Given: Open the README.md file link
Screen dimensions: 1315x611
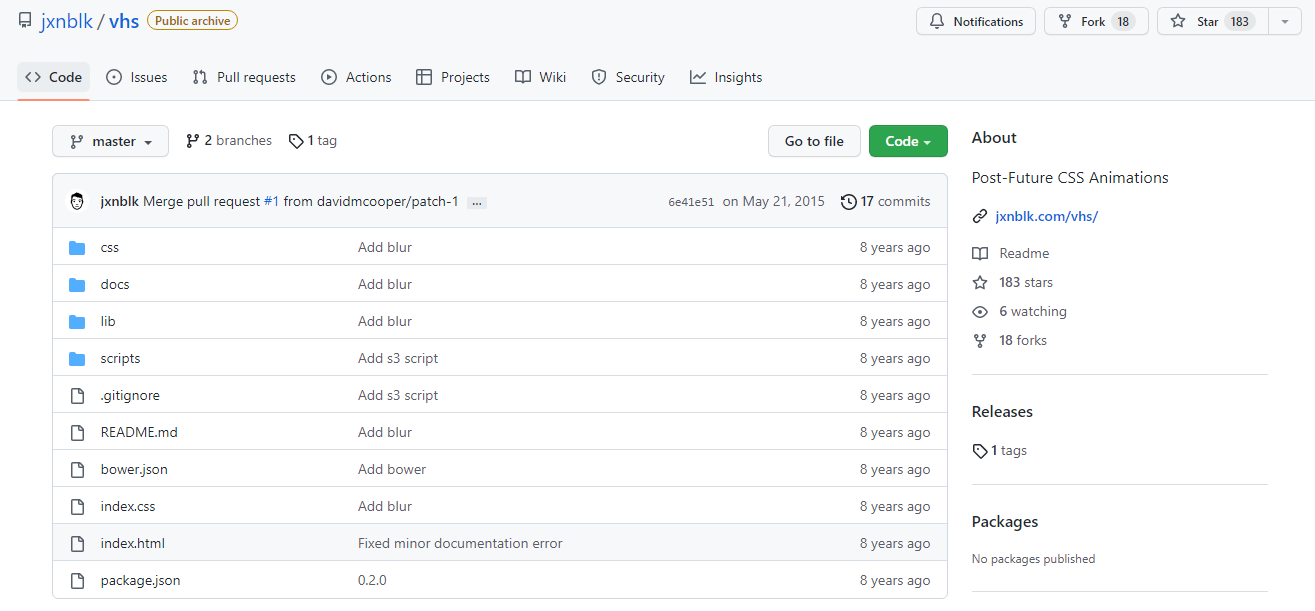Looking at the screenshot, I should (x=138, y=432).
